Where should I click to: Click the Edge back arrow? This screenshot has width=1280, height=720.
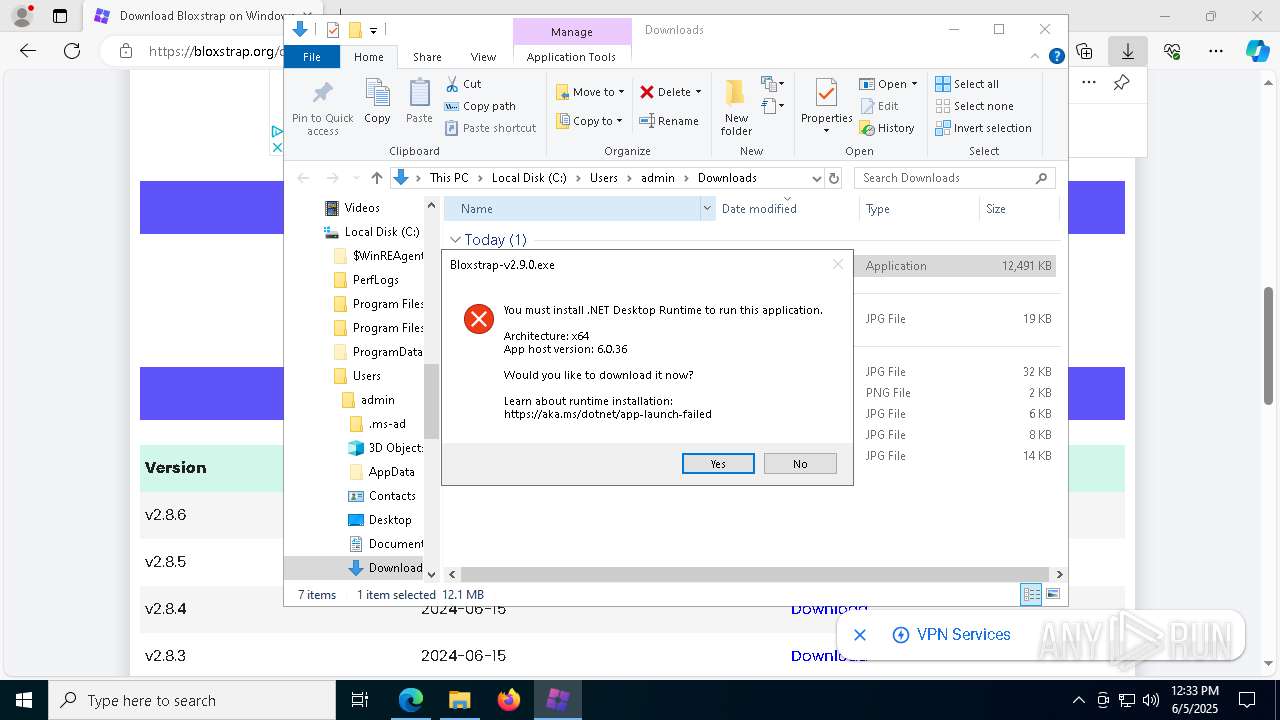pos(28,51)
